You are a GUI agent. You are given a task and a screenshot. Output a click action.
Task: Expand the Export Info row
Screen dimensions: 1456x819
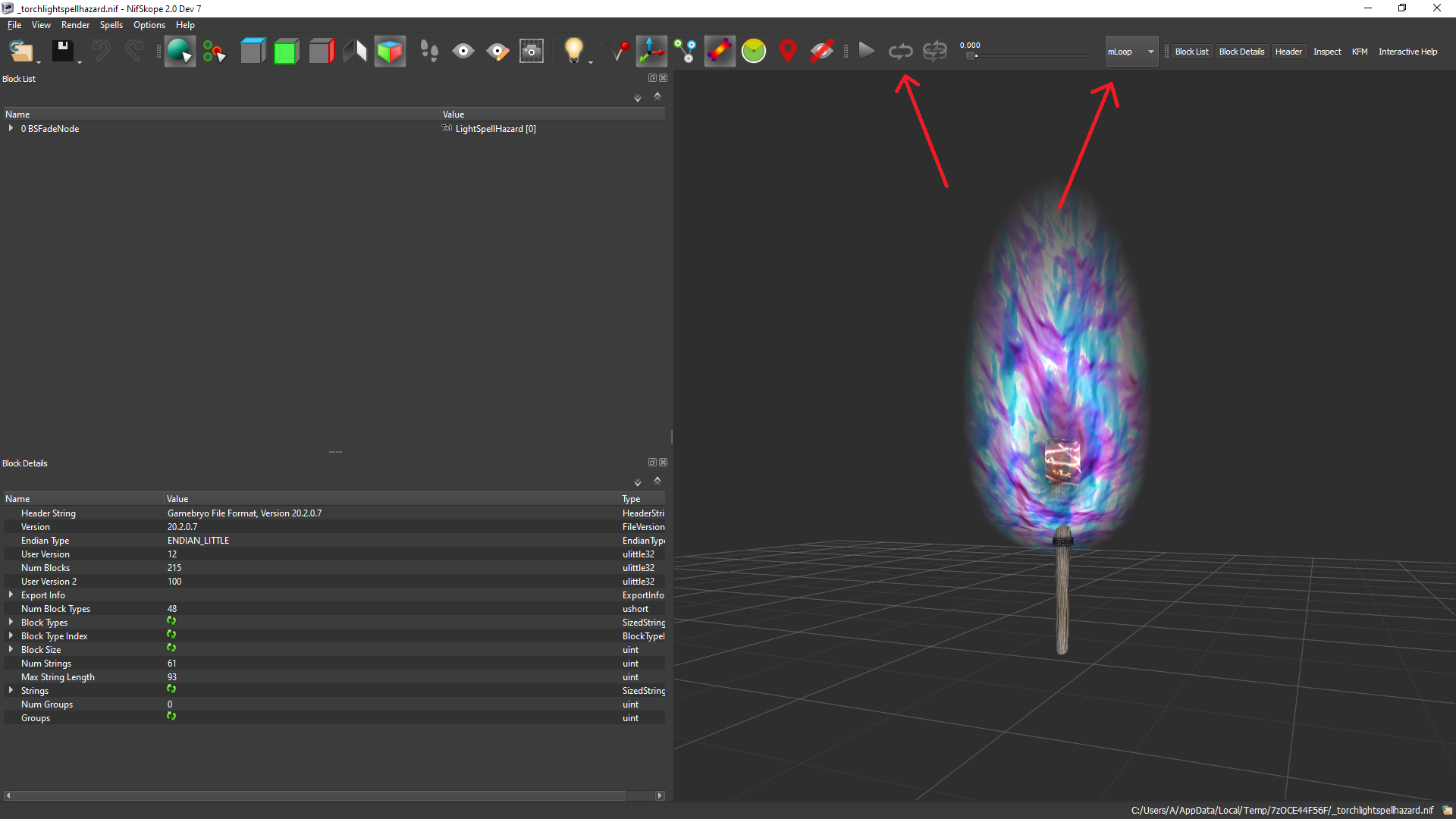point(11,595)
